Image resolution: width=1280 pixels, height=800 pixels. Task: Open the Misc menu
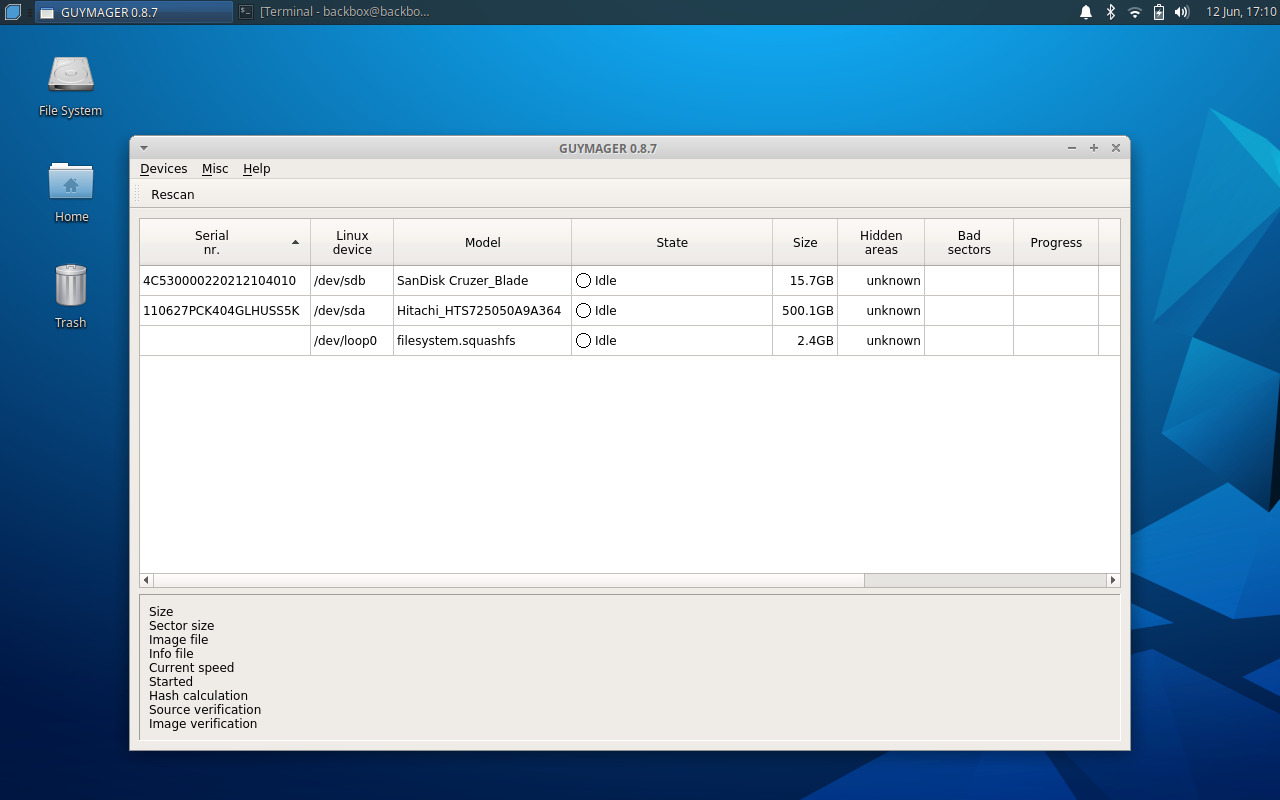pyautogui.click(x=215, y=168)
